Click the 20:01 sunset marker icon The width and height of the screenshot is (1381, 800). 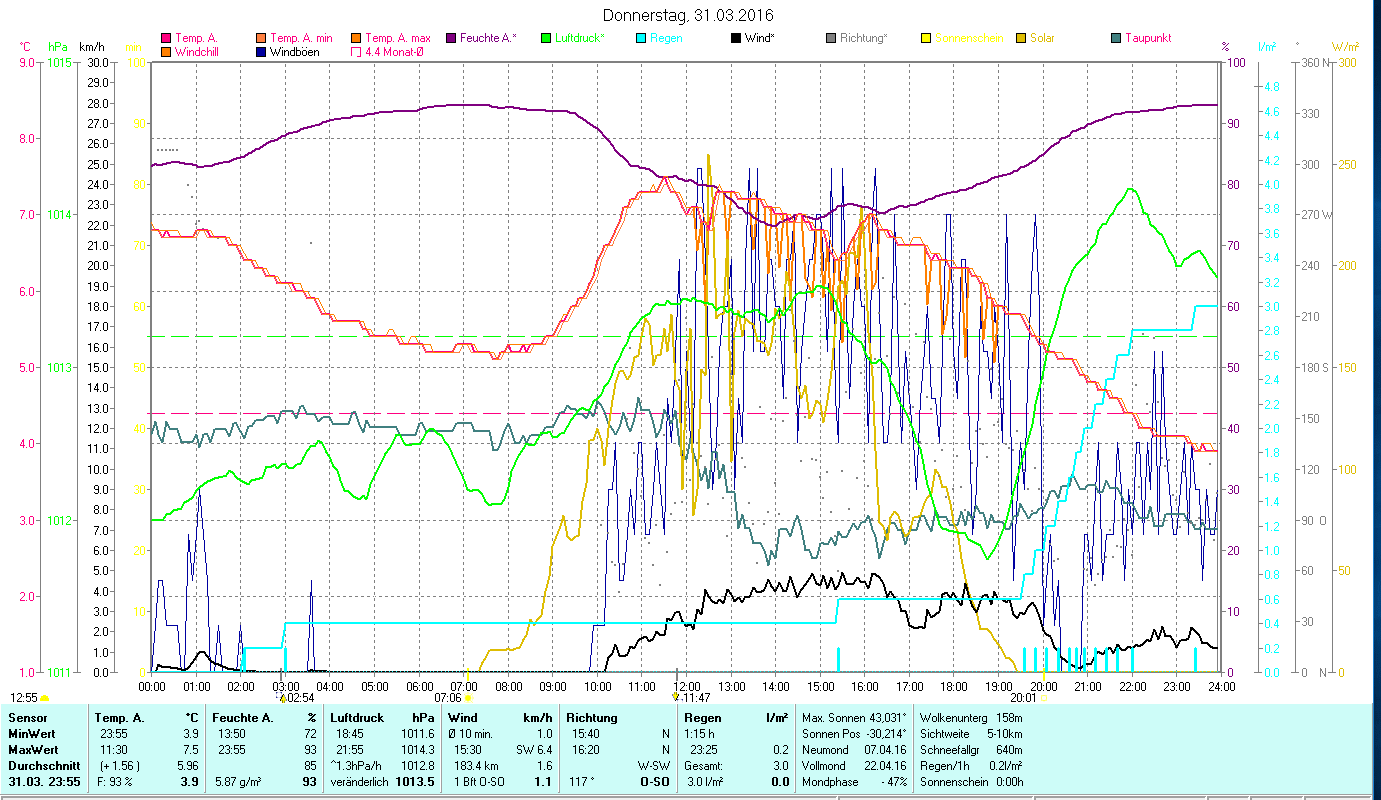coord(1043,698)
